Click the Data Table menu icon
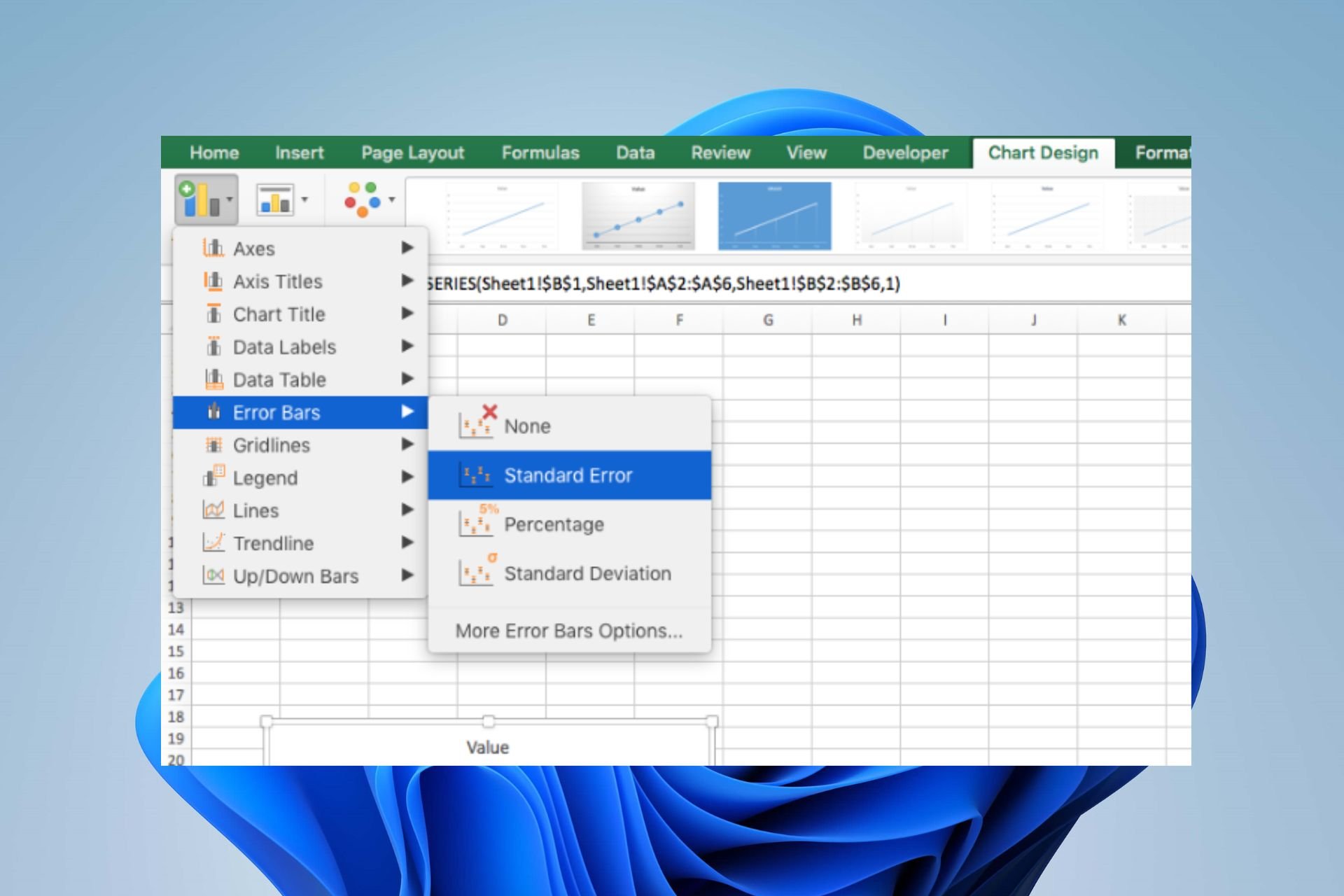Screen dimensions: 1344x896 point(213,379)
